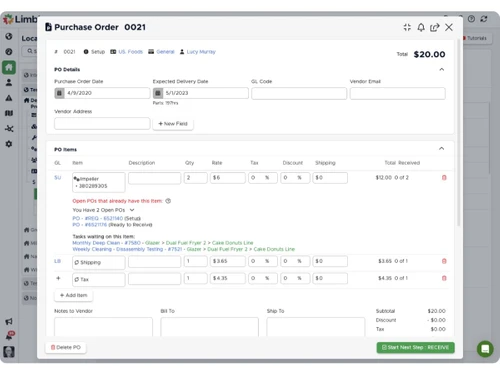Click the Tax row Rate field $4.35
The image size is (500, 375).
coord(228,278)
